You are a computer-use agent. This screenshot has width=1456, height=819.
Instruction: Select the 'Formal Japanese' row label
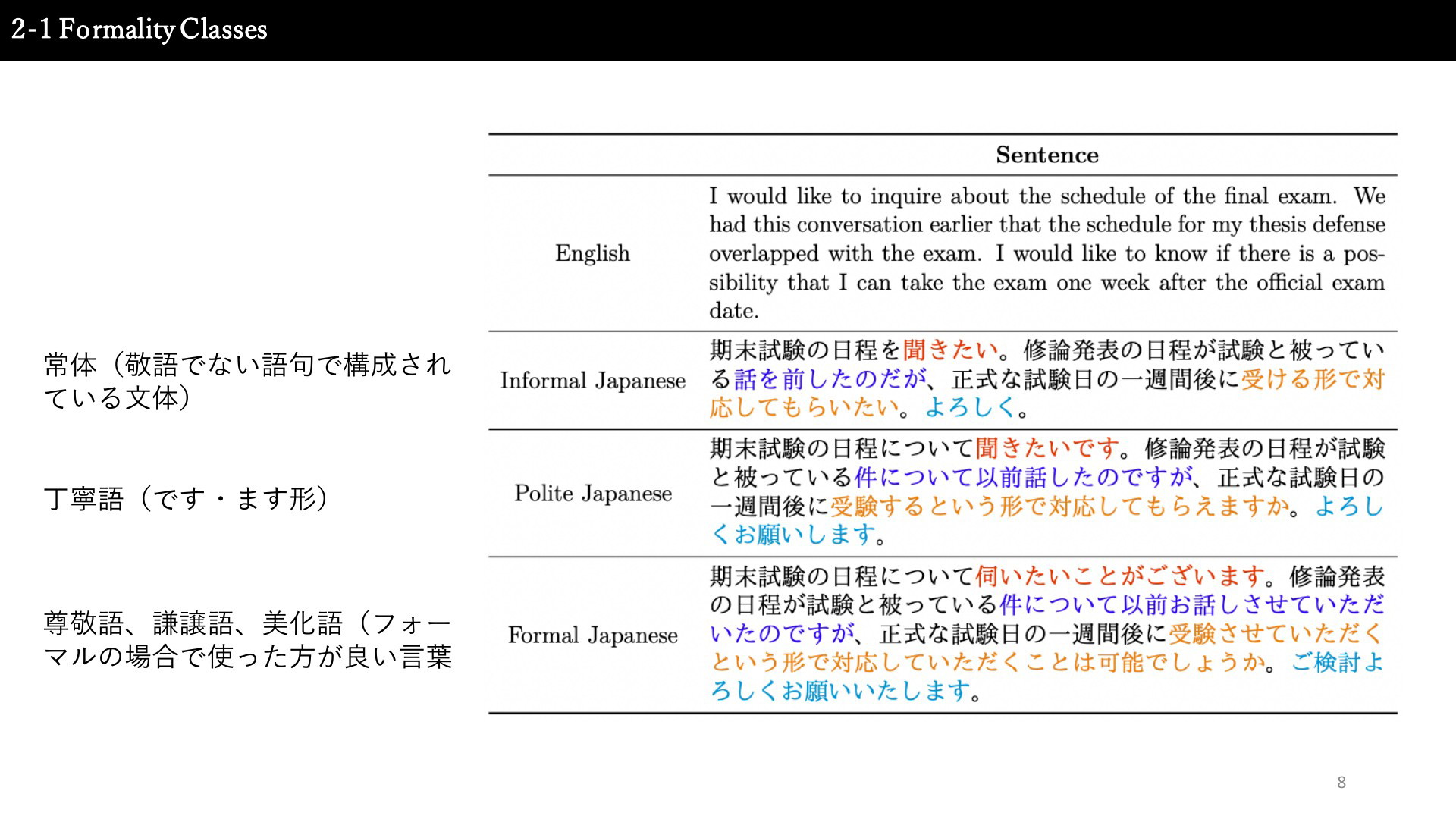click(x=593, y=635)
